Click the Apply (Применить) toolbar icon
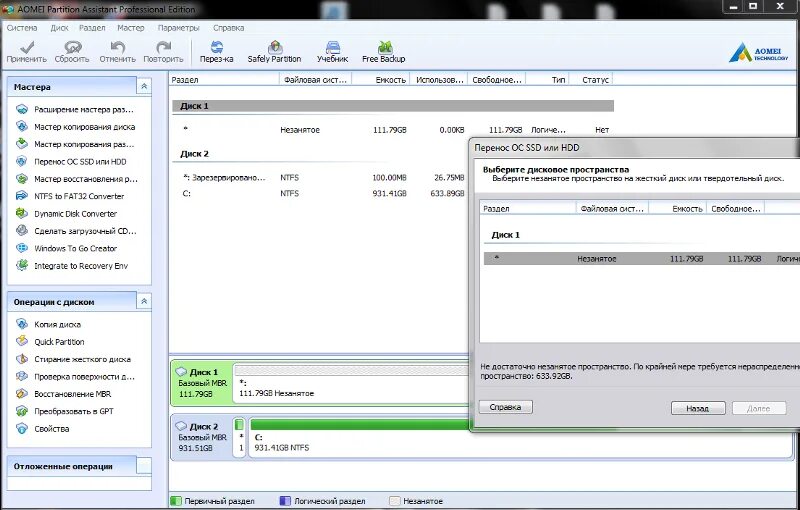 tap(27, 47)
